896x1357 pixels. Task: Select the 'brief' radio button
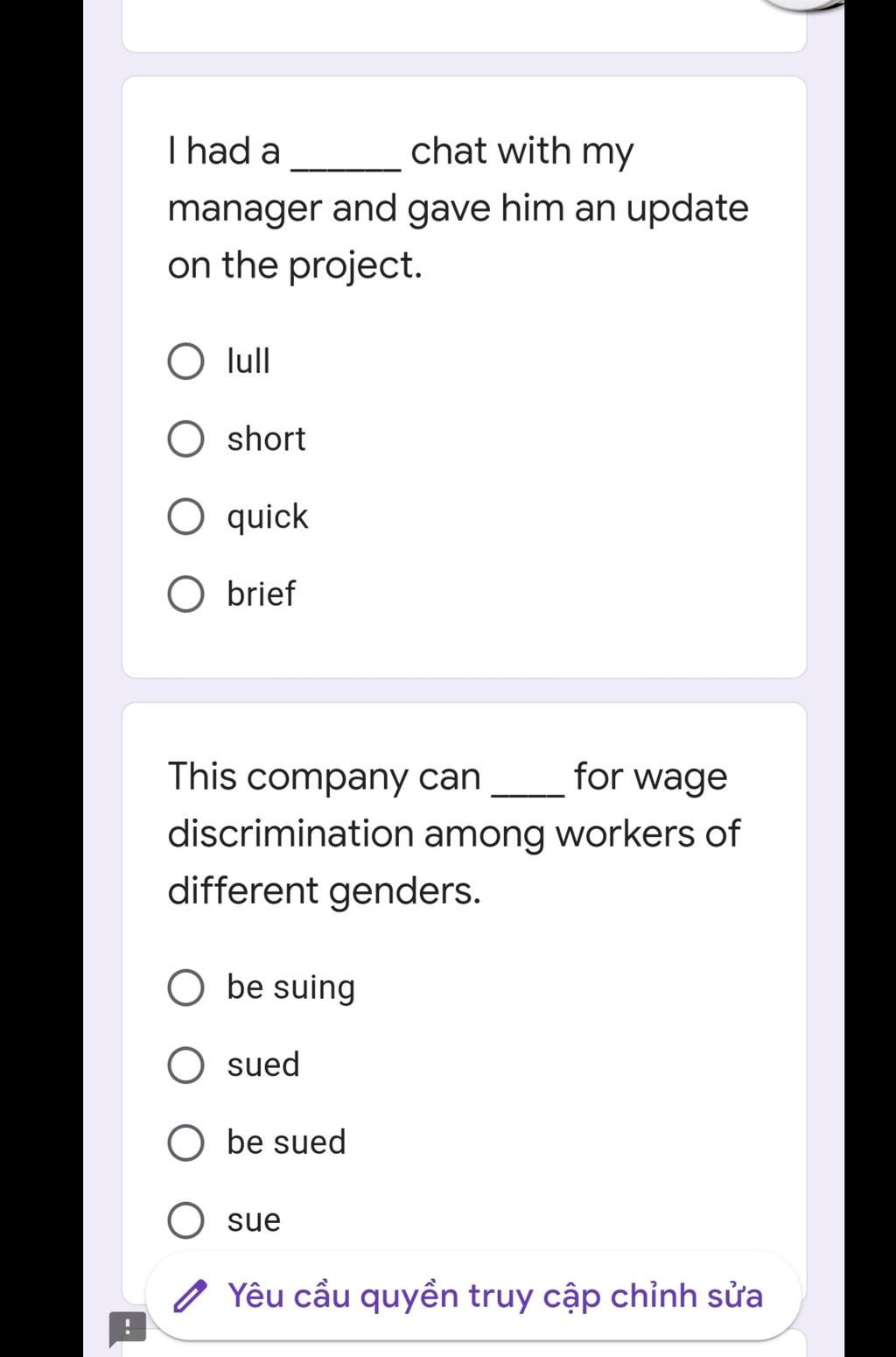(185, 594)
